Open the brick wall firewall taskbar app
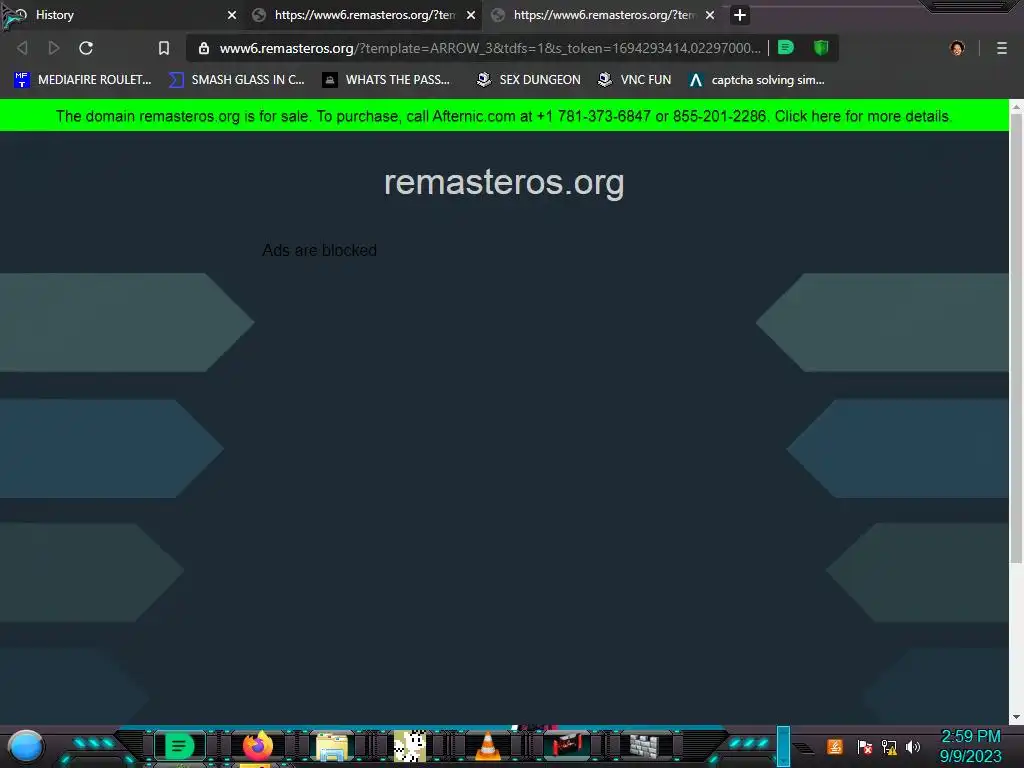Screen dimensions: 1024x768 click(644, 746)
